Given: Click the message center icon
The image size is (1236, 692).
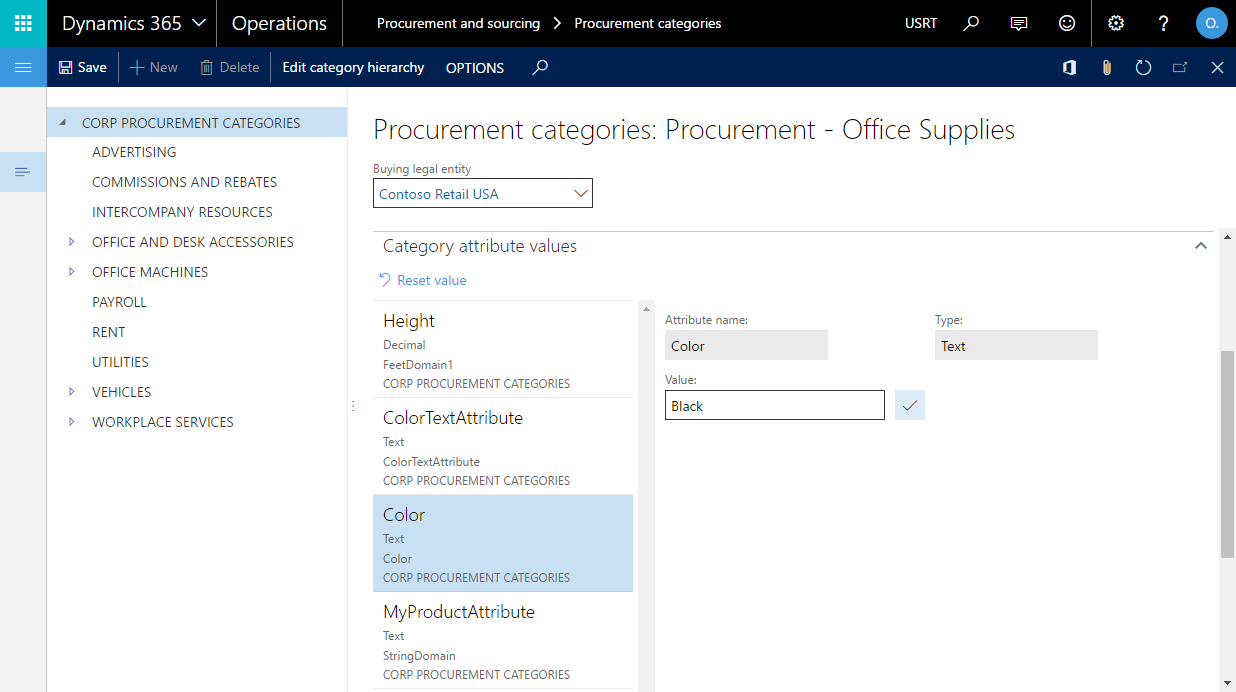Looking at the screenshot, I should (x=1019, y=23).
